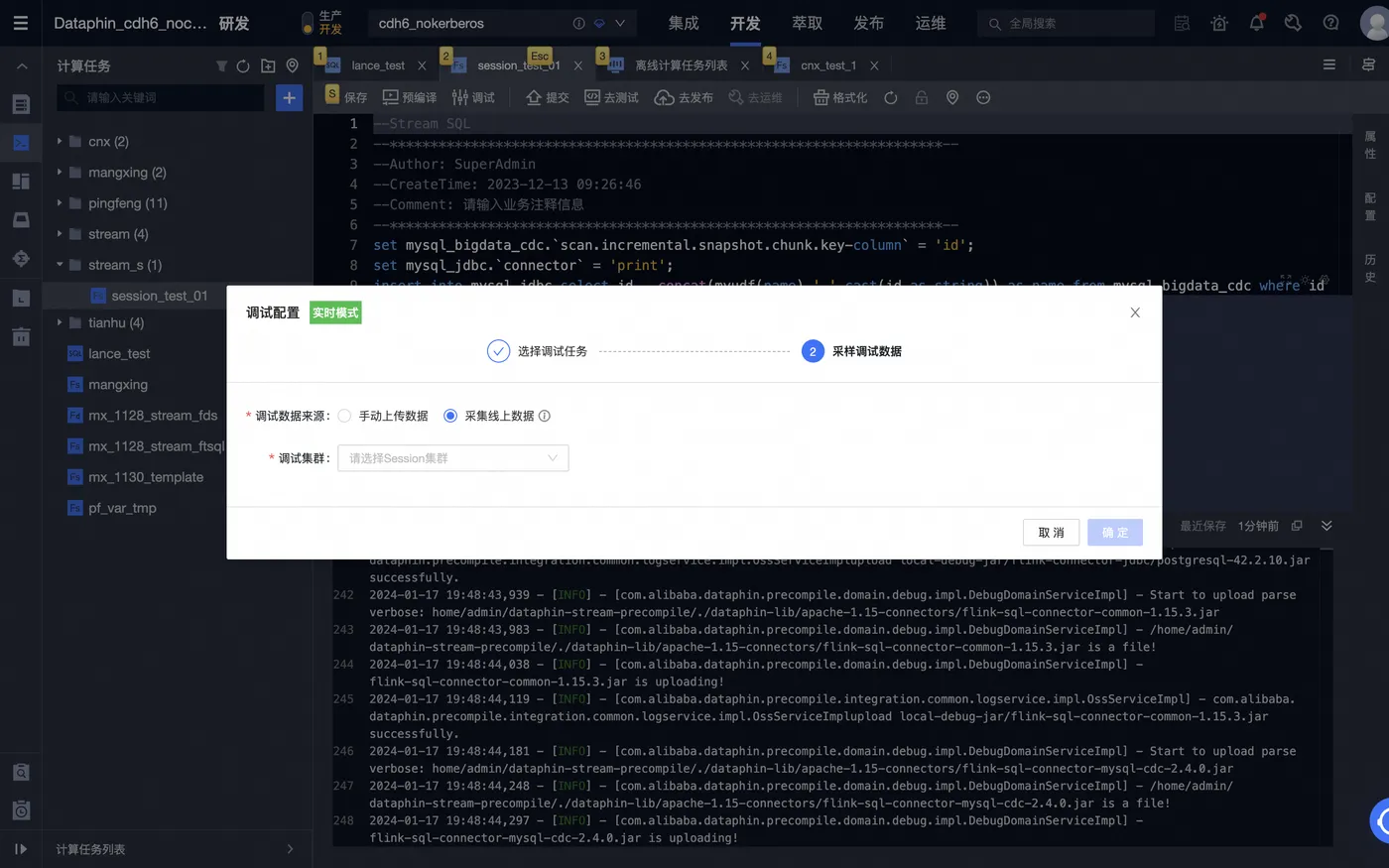Expand the mangxing (2) folder
1389x868 pixels.
(x=60, y=172)
